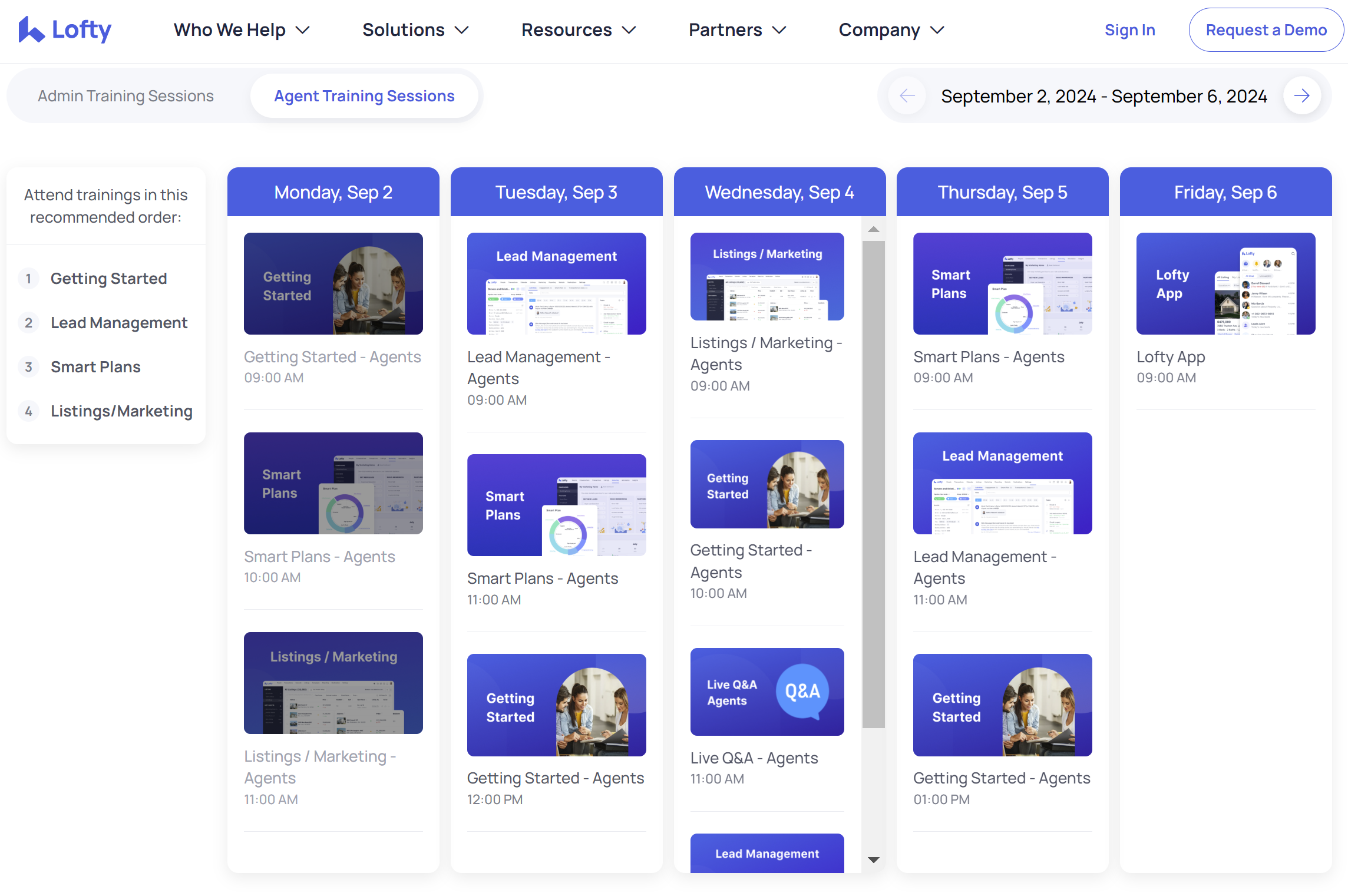Viewport: 1348px width, 896px height.
Task: Open Monday Listings / Marketing thumbnail
Action: (333, 683)
